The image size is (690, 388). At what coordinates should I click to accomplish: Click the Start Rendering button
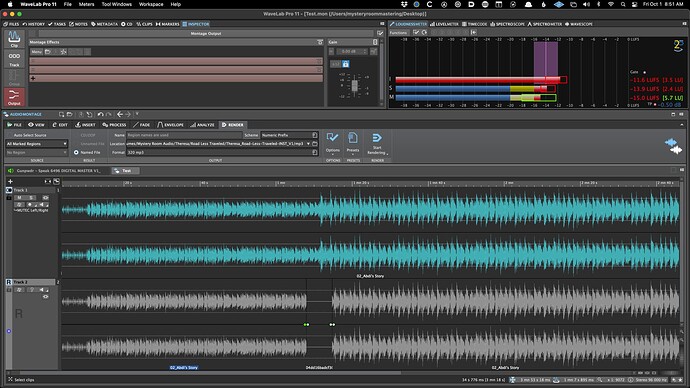pyautogui.click(x=377, y=143)
